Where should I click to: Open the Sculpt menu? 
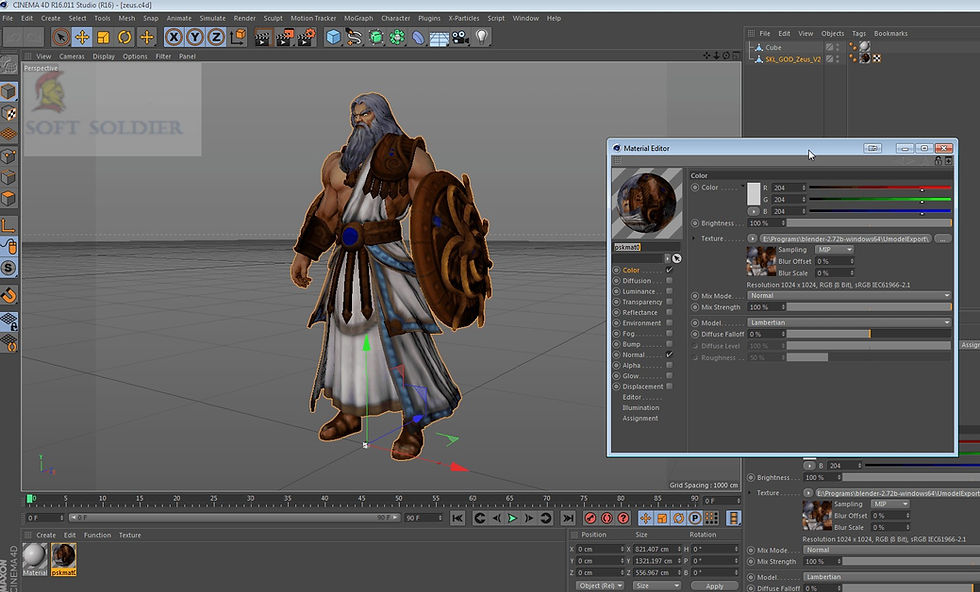click(273, 18)
